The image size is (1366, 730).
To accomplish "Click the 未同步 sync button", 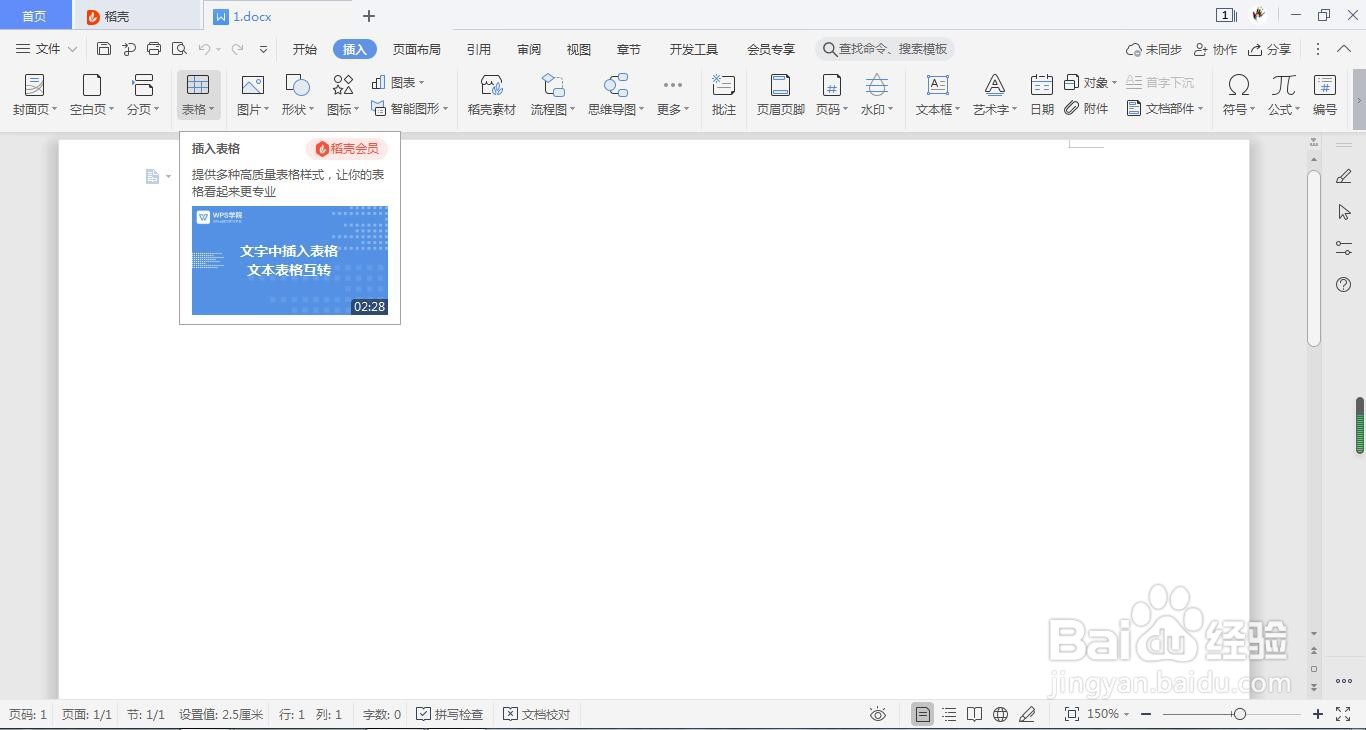I will click(1153, 49).
